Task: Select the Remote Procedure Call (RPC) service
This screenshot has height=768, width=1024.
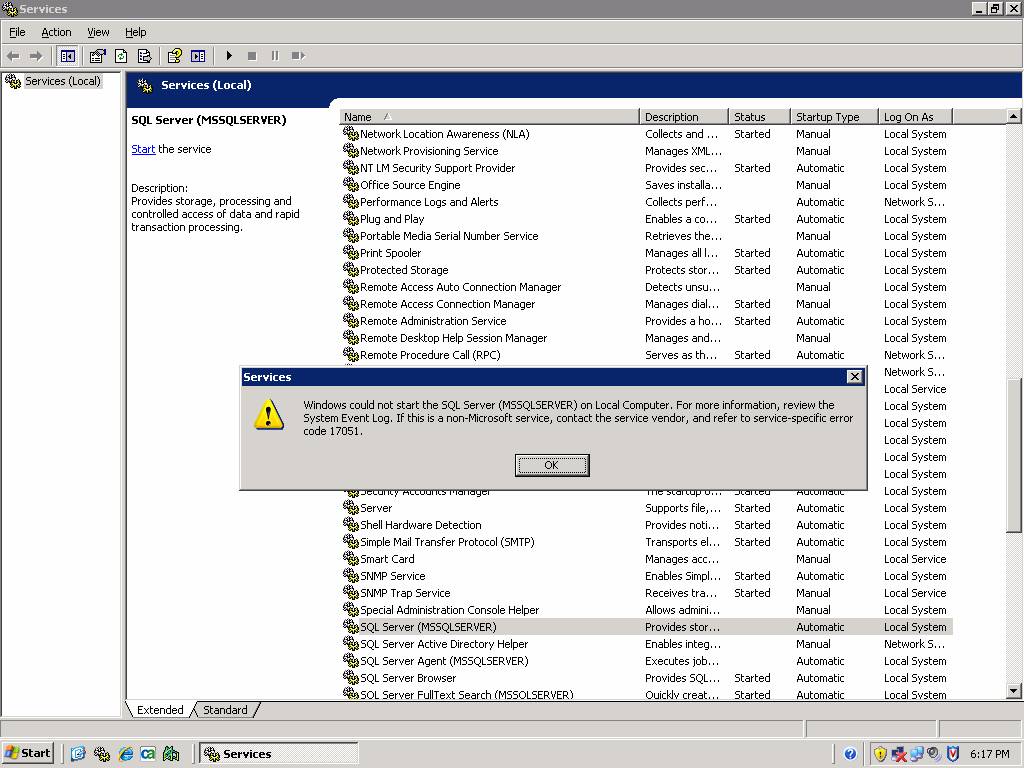Action: 646,355
